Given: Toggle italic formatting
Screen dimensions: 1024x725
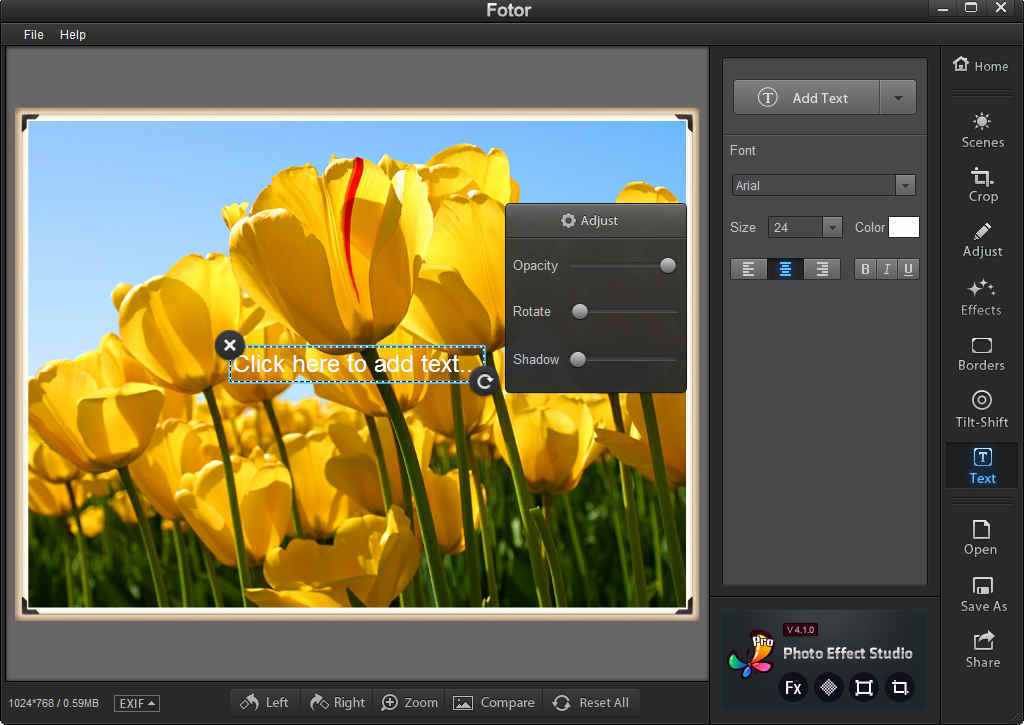Looking at the screenshot, I should 887,269.
